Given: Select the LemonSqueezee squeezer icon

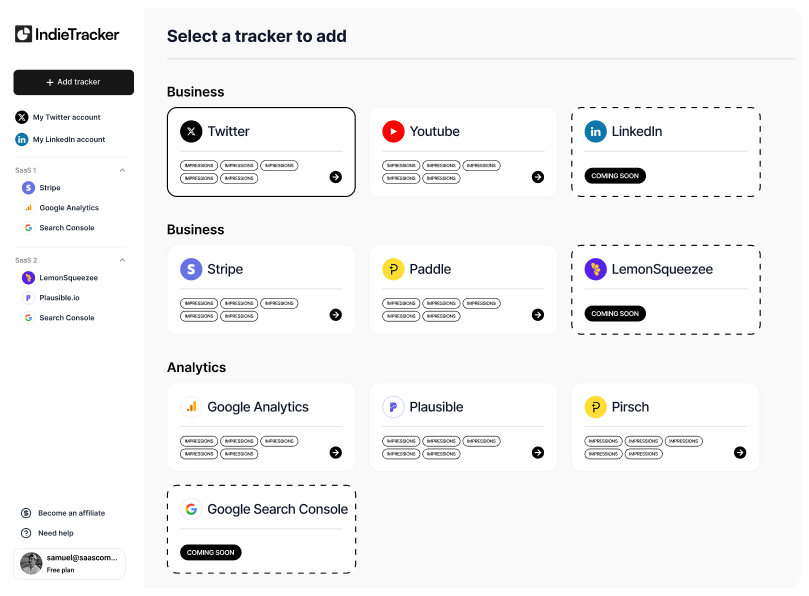Looking at the screenshot, I should 596,268.
